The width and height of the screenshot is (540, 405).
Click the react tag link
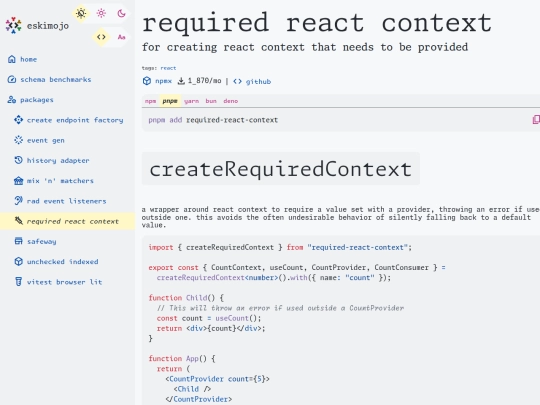[168, 68]
